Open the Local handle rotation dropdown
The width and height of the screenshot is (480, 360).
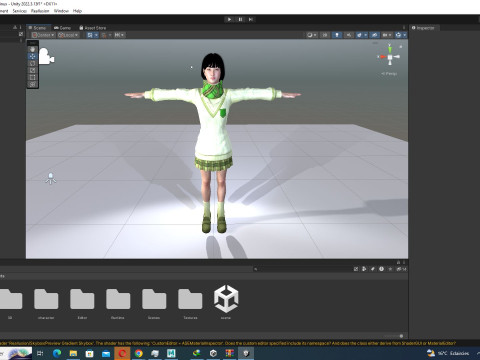pyautogui.click(x=68, y=35)
